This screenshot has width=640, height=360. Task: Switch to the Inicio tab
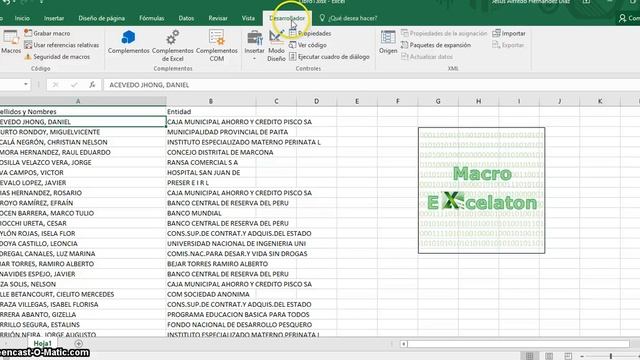[22, 18]
